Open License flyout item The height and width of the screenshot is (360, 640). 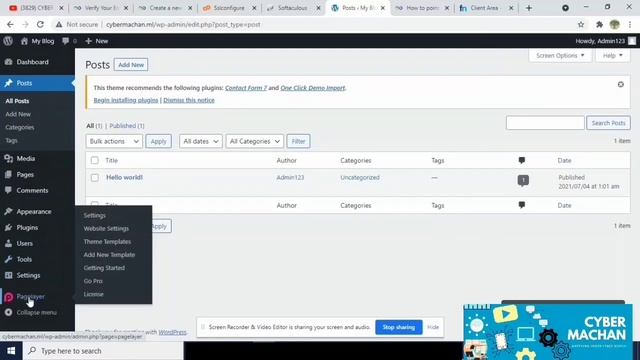[x=93, y=294]
